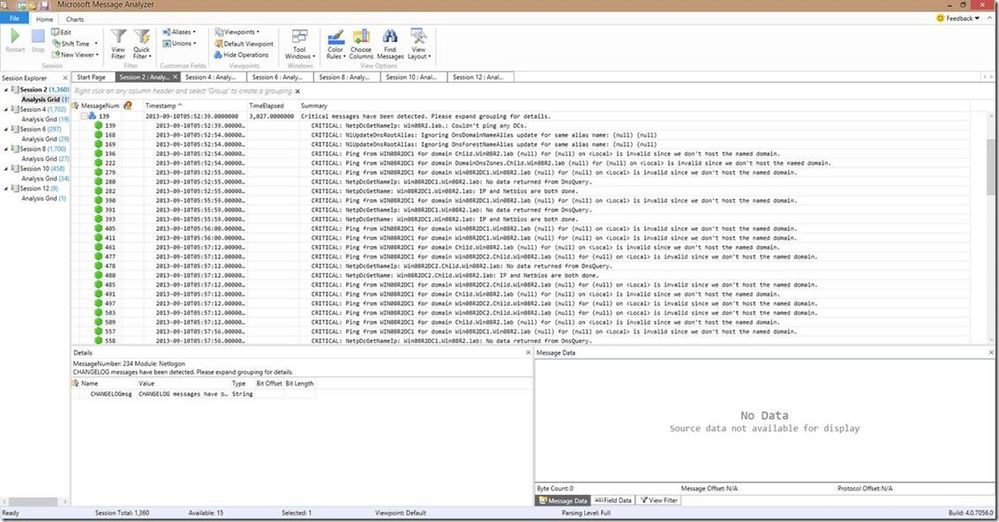This screenshot has height=522, width=999.
Task: Collapse Session 4 tree node
Action: tap(6, 110)
